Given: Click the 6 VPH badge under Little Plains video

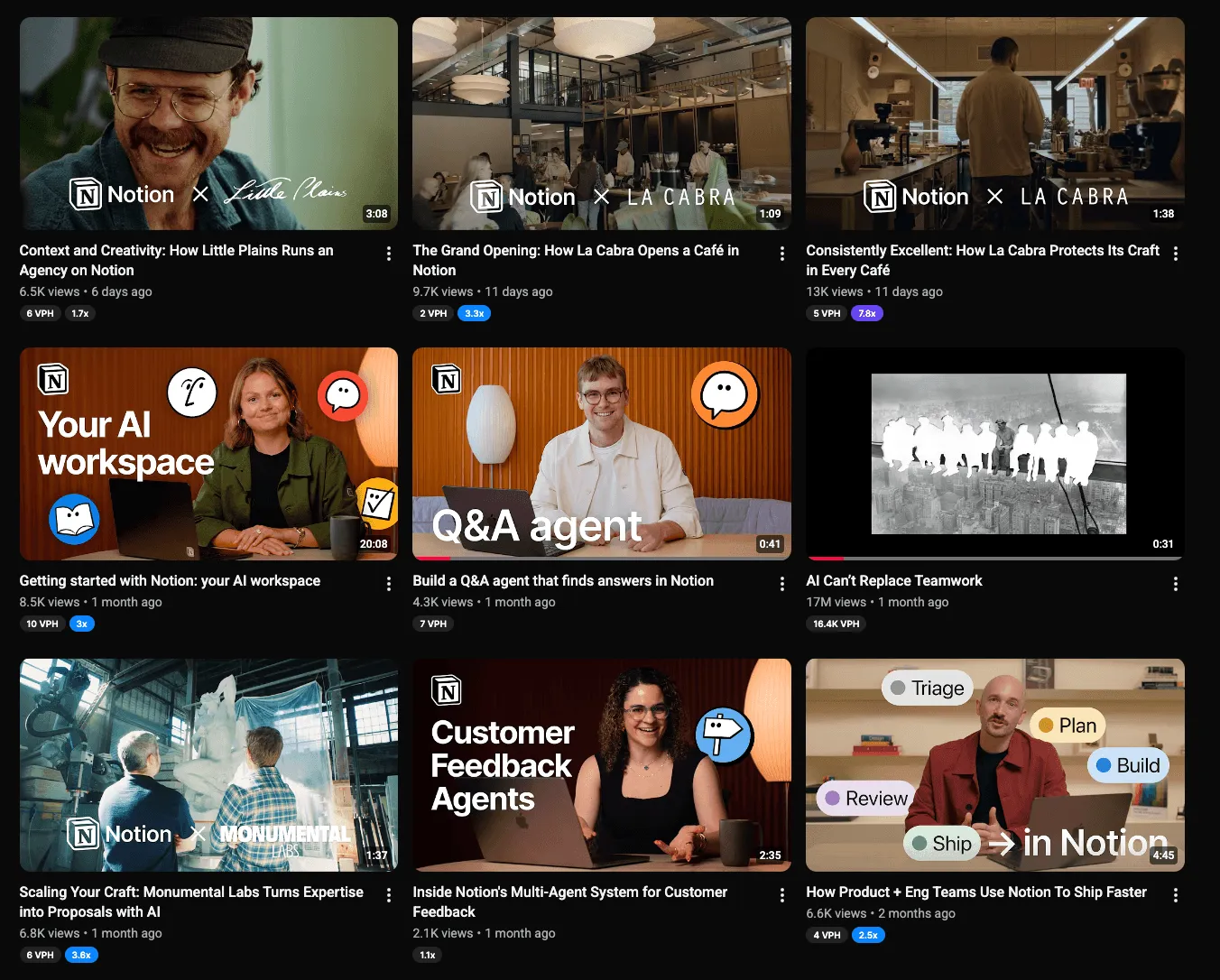Looking at the screenshot, I should pos(40,313).
